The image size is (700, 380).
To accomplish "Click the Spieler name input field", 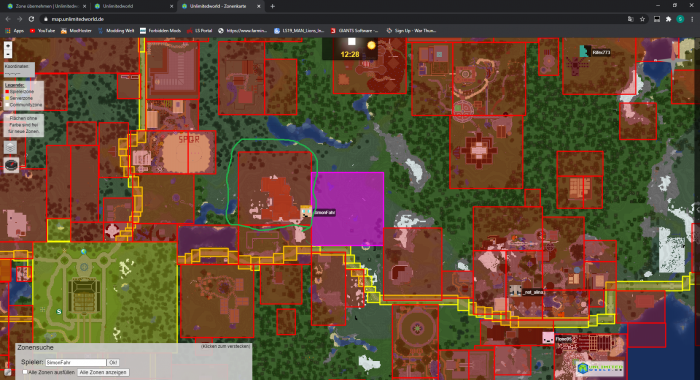I will pos(75,363).
